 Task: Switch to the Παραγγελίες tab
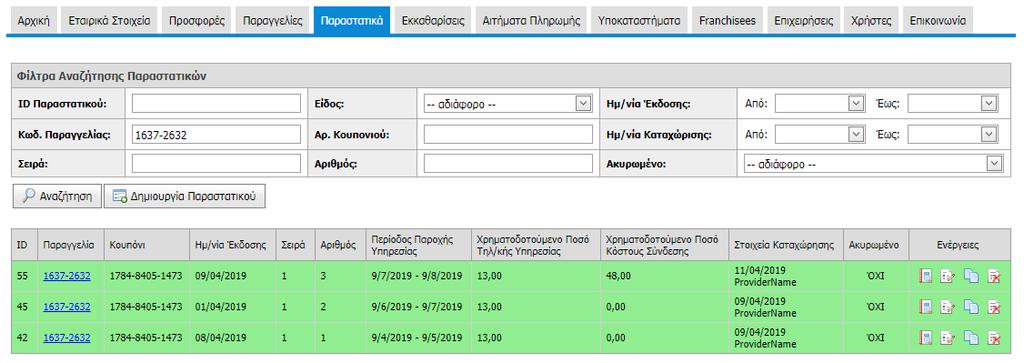[272, 20]
